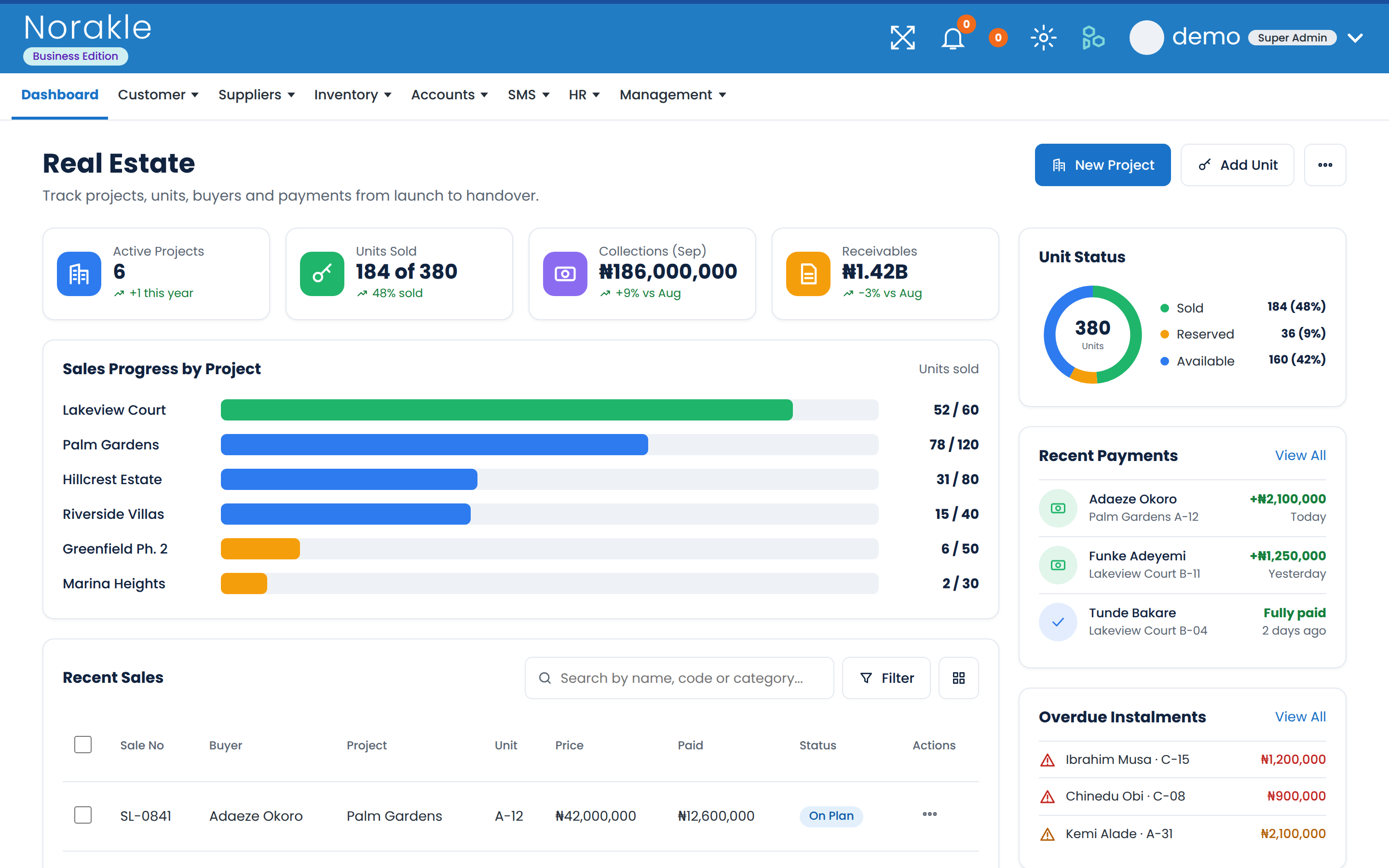
Task: Click the Units Sold key icon
Action: [322, 274]
